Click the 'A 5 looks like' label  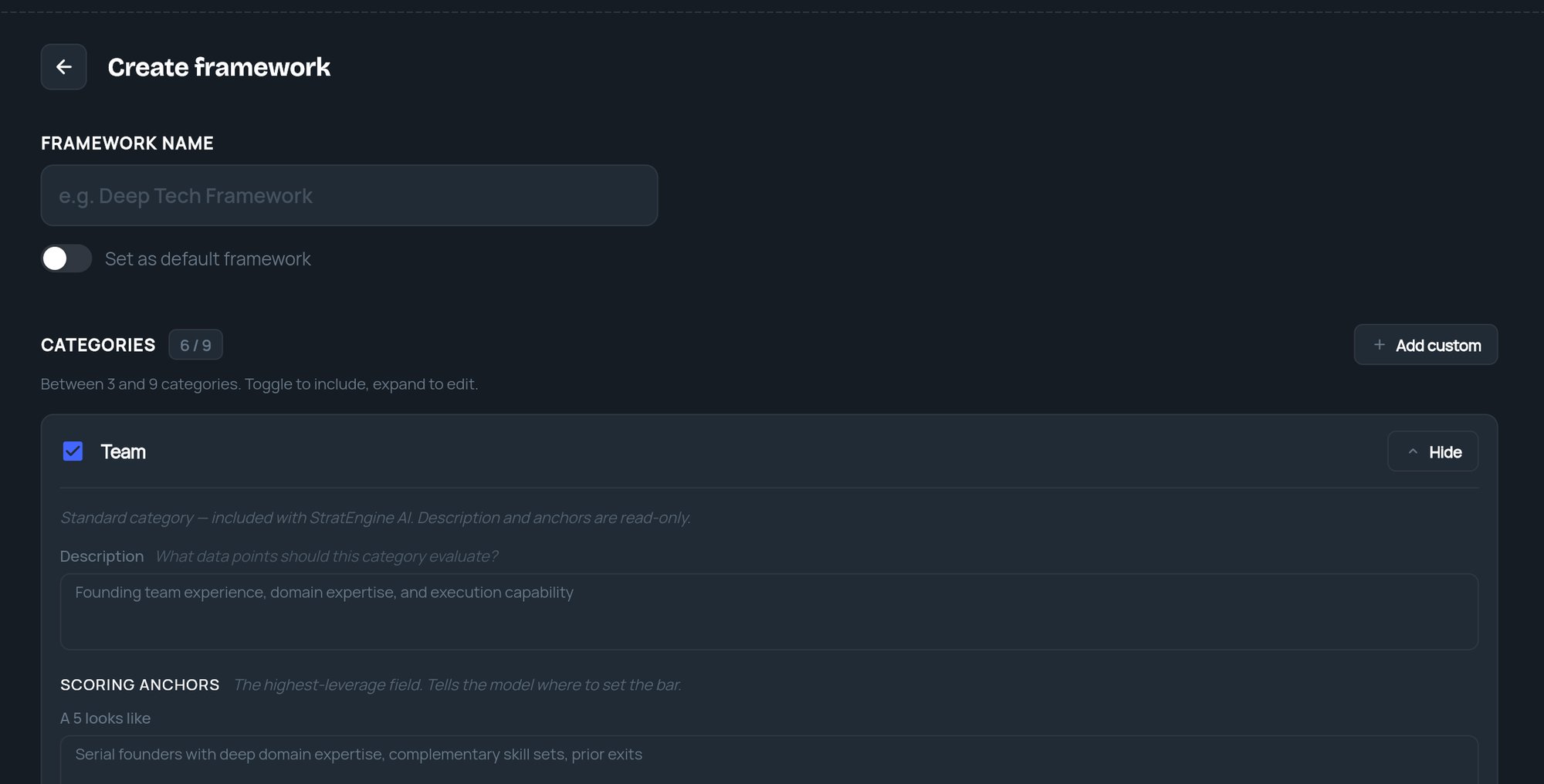[x=105, y=718]
